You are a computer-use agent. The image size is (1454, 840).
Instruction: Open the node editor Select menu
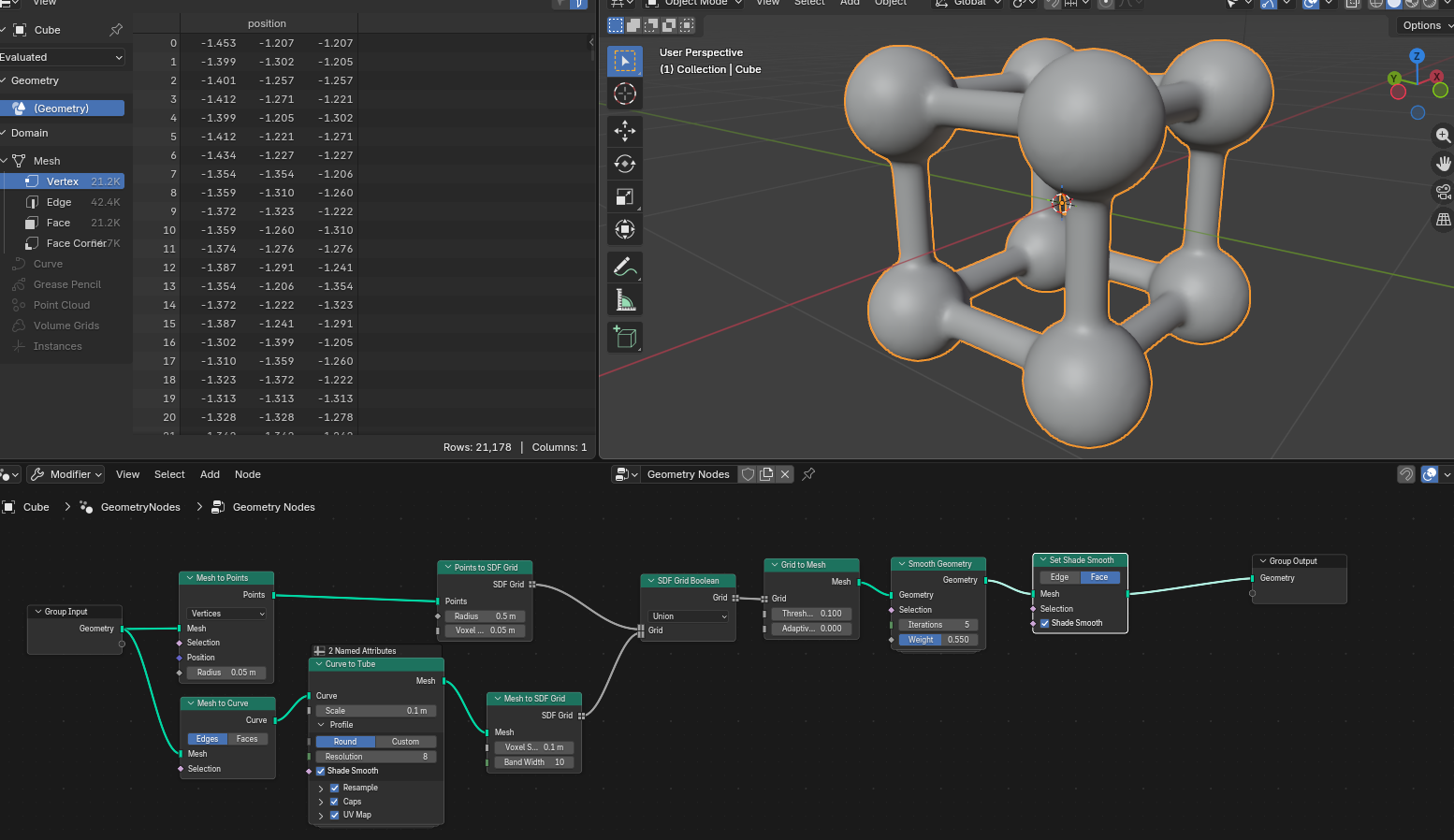tap(169, 474)
